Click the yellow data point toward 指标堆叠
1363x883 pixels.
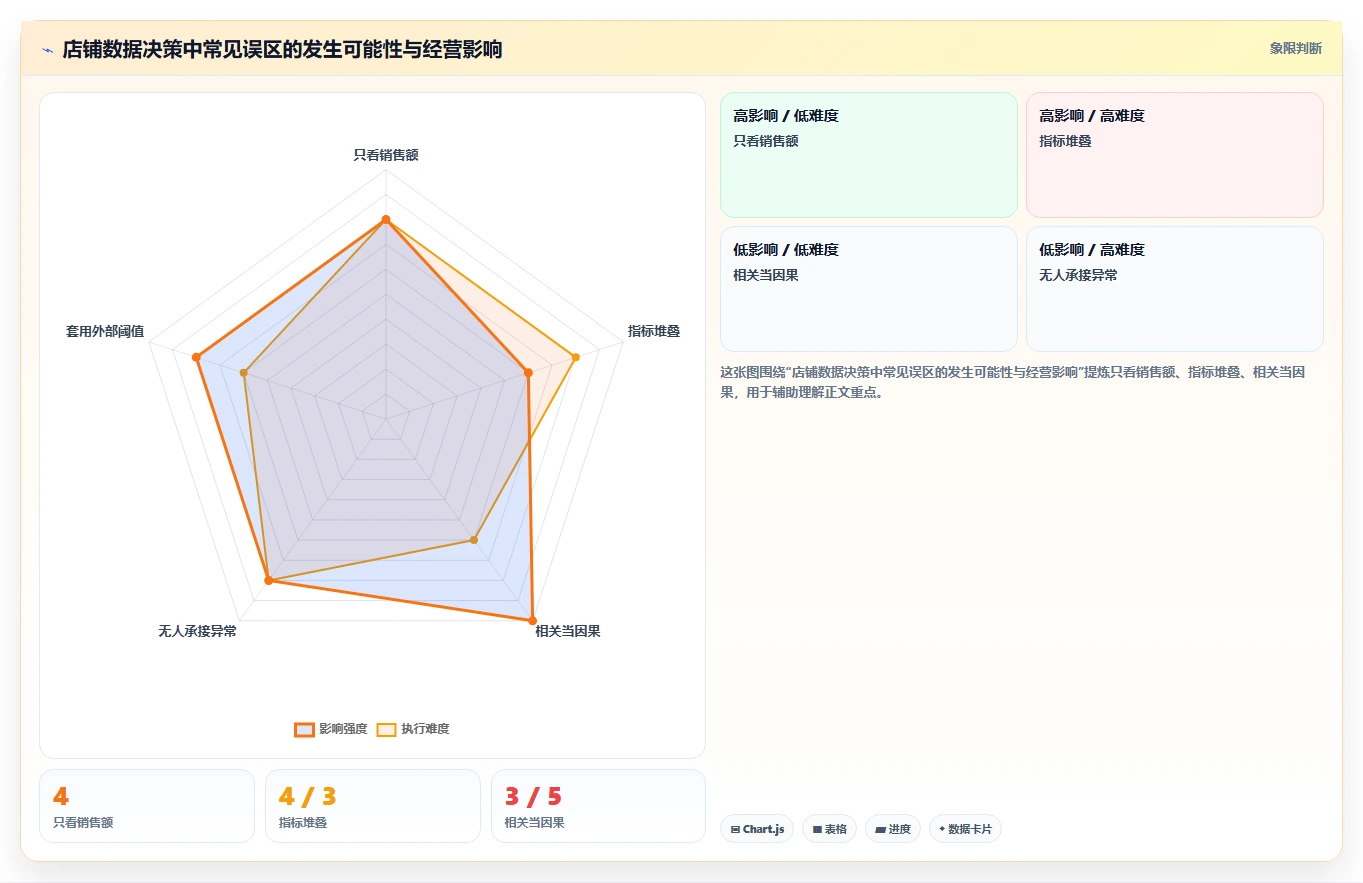click(575, 357)
